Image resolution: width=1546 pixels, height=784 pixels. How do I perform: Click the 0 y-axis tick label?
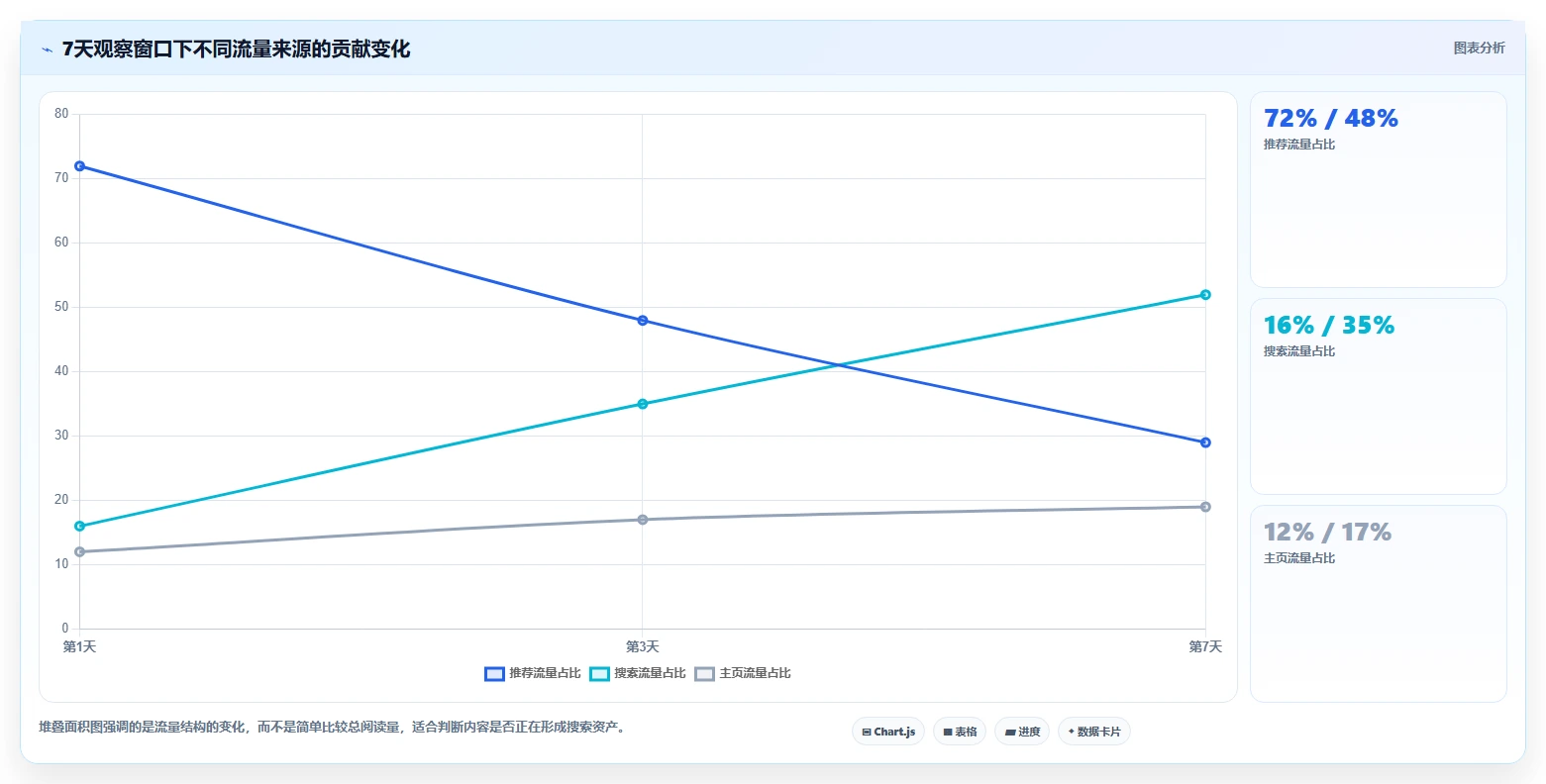click(65, 629)
